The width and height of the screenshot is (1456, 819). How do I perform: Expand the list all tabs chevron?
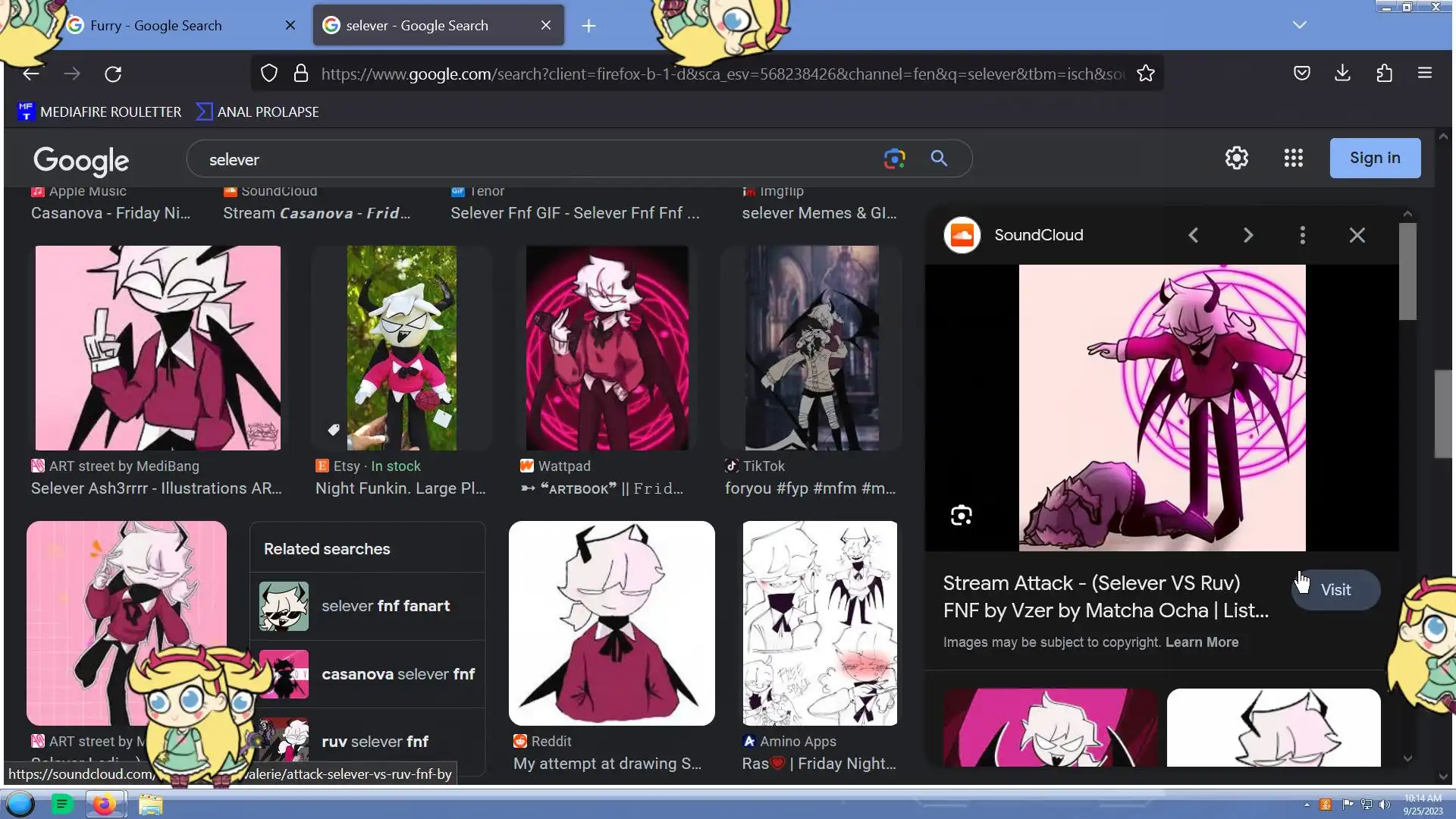point(1299,25)
